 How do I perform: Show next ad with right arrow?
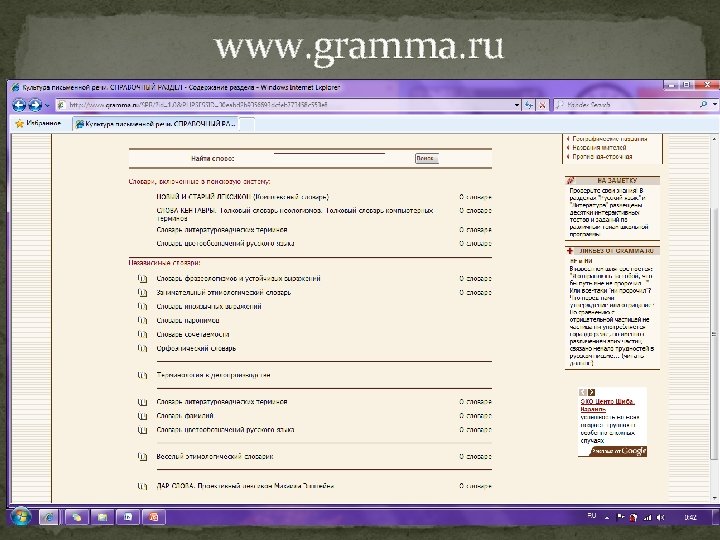click(591, 392)
